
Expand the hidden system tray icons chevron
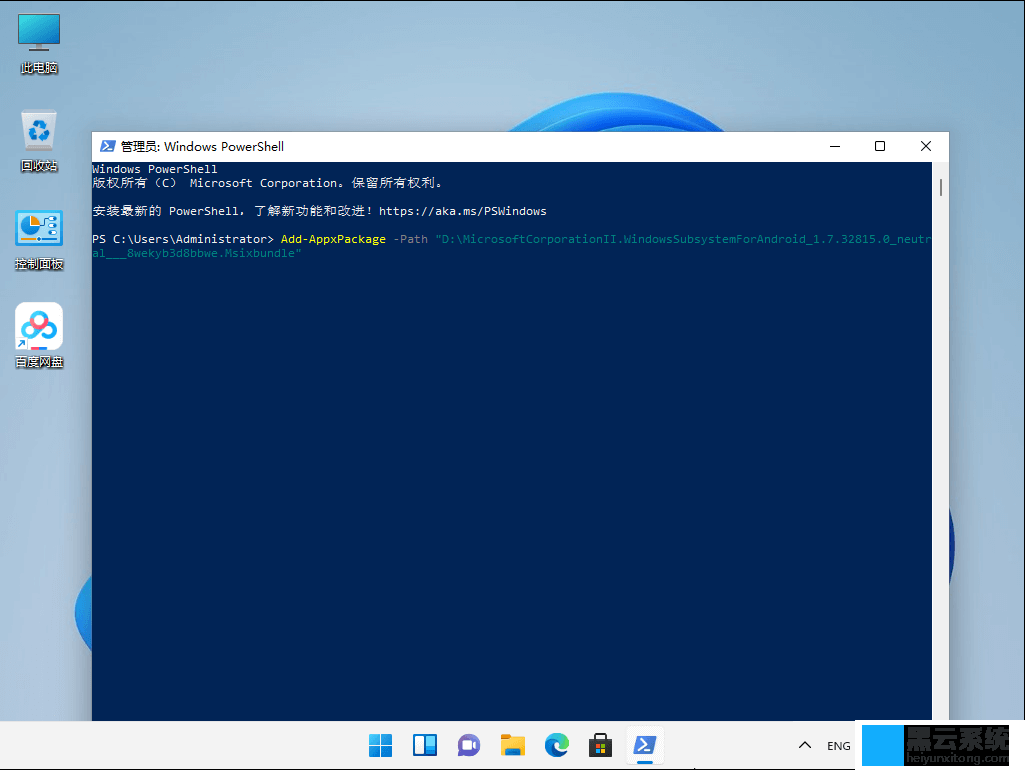[804, 745]
